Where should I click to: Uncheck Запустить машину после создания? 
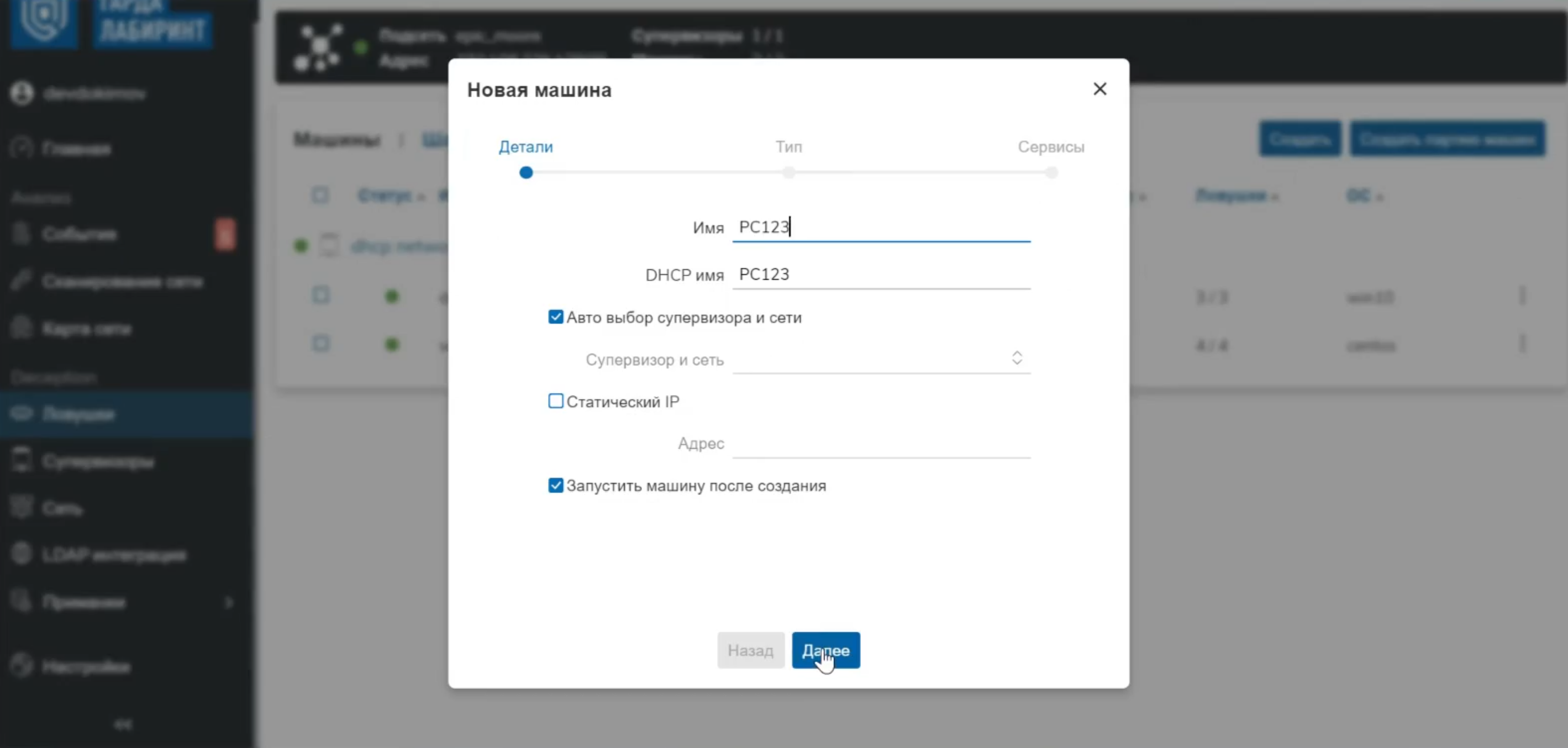555,485
